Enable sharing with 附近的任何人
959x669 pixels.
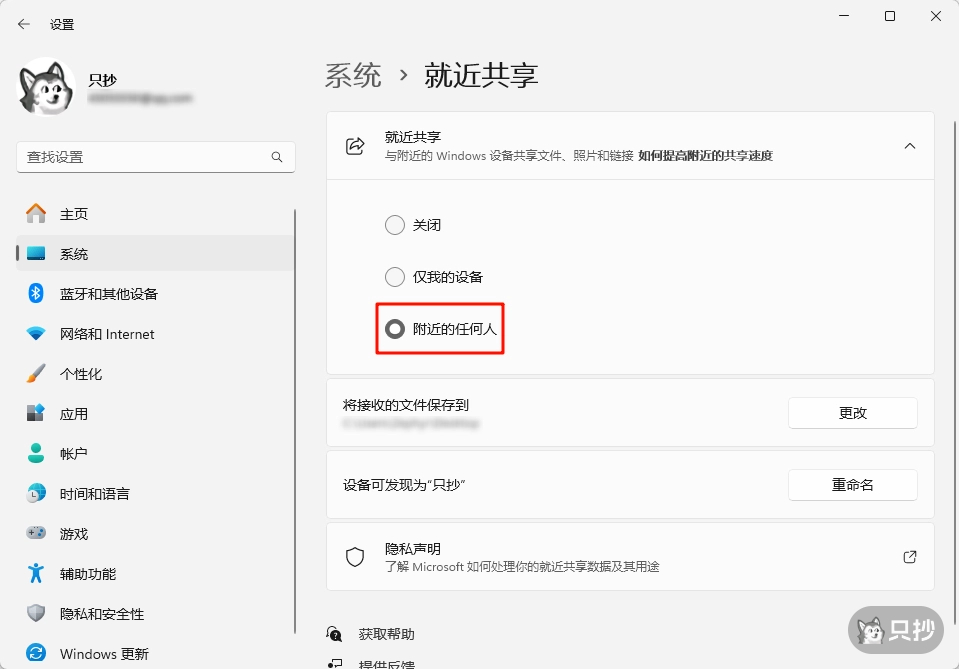(x=395, y=328)
